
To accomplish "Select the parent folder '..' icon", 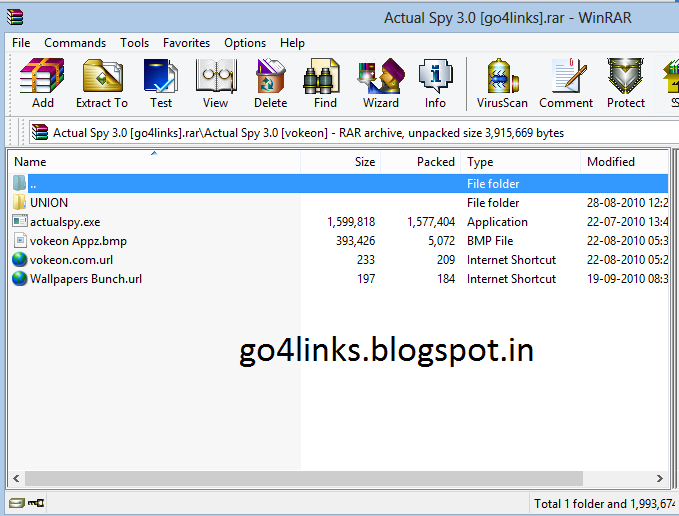I will click(x=19, y=183).
